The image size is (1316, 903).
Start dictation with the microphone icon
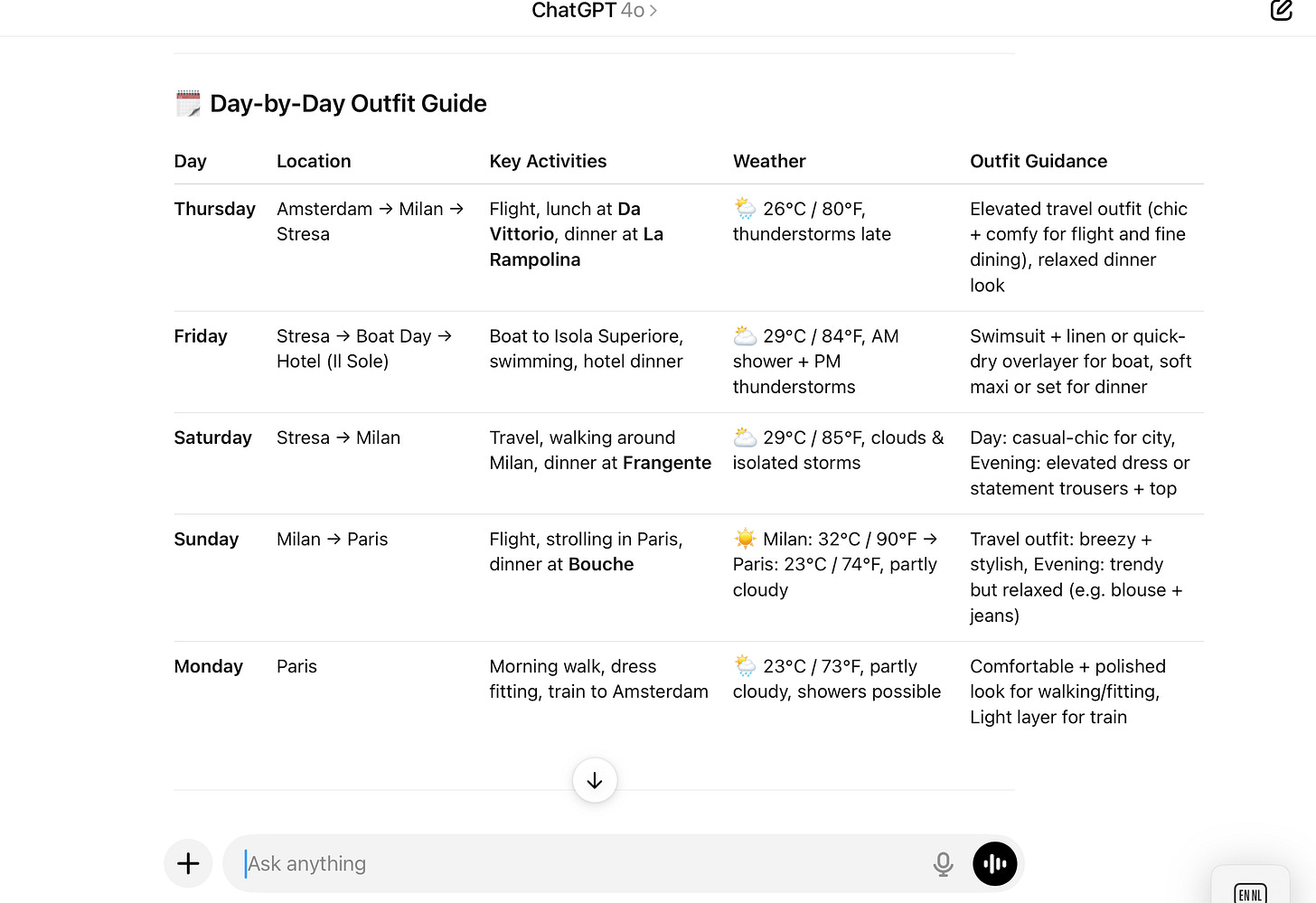click(943, 864)
